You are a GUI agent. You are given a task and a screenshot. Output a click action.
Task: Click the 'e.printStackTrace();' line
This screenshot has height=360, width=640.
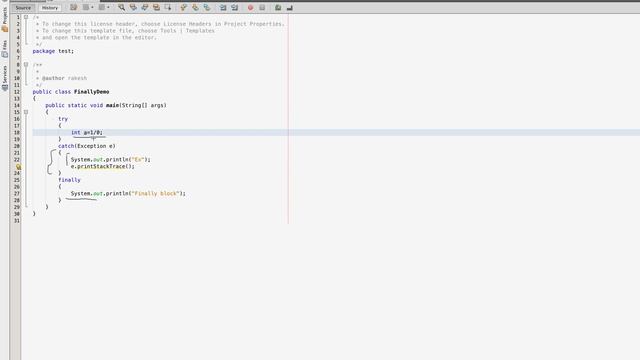[x=102, y=166]
